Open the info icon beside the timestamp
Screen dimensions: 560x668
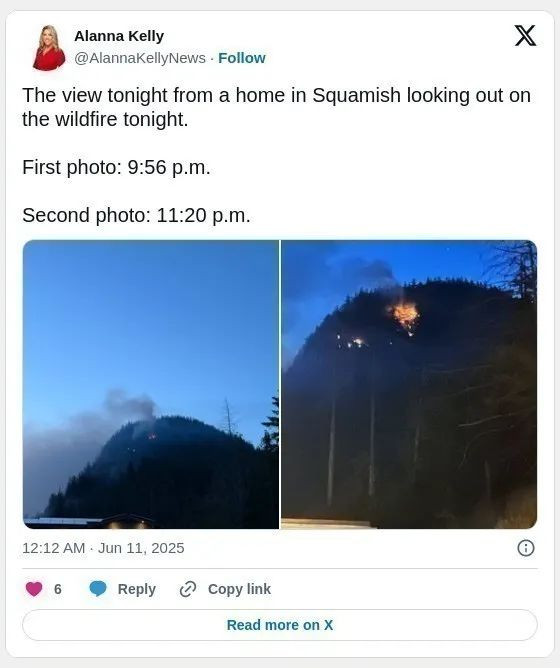coord(525,548)
